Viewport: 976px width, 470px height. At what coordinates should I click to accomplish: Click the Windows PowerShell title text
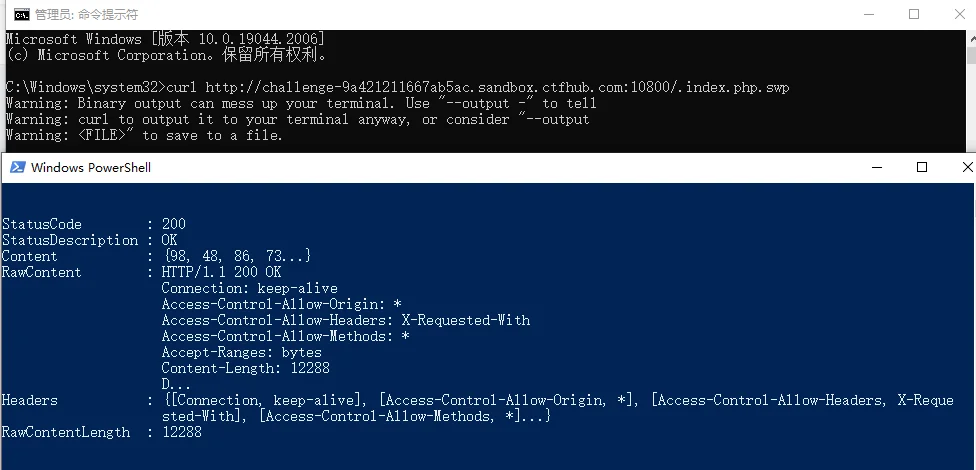pos(91,167)
